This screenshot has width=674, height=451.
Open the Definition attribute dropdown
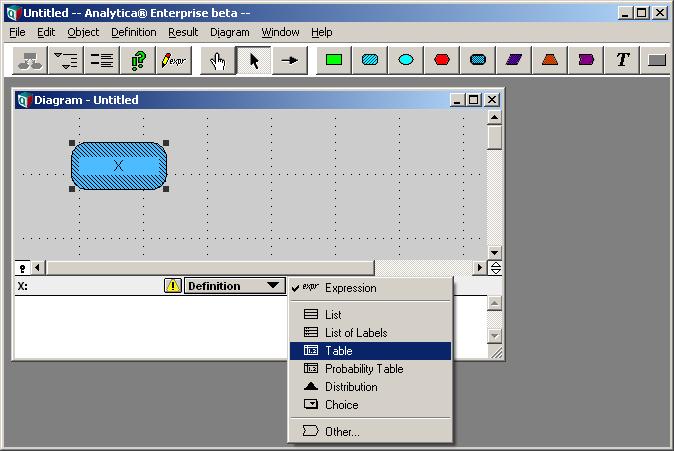pyautogui.click(x=235, y=286)
